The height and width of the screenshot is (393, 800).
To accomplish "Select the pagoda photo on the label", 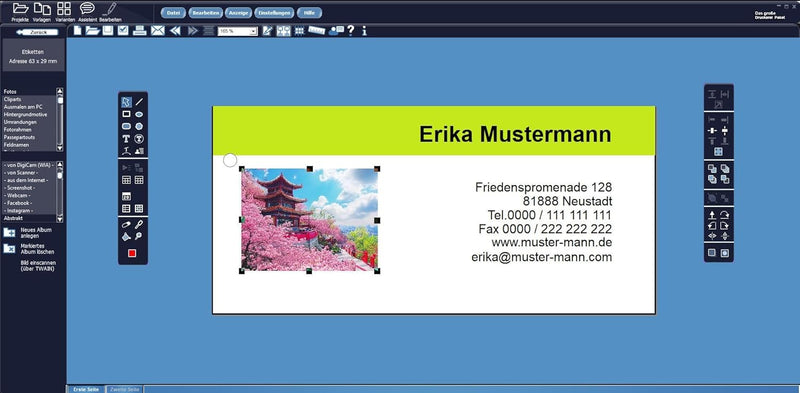I will coord(309,220).
